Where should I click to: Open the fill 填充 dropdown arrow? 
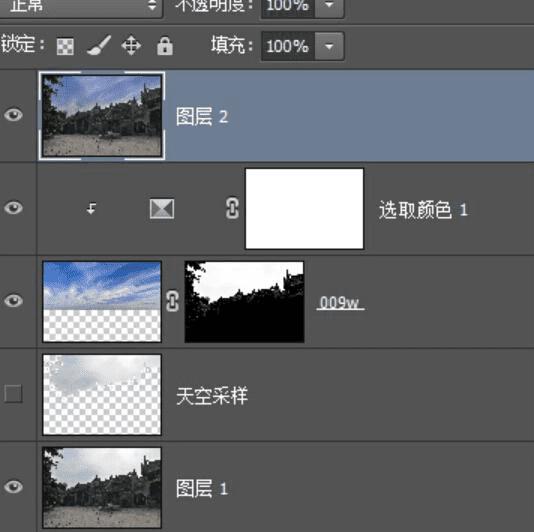click(x=329, y=46)
